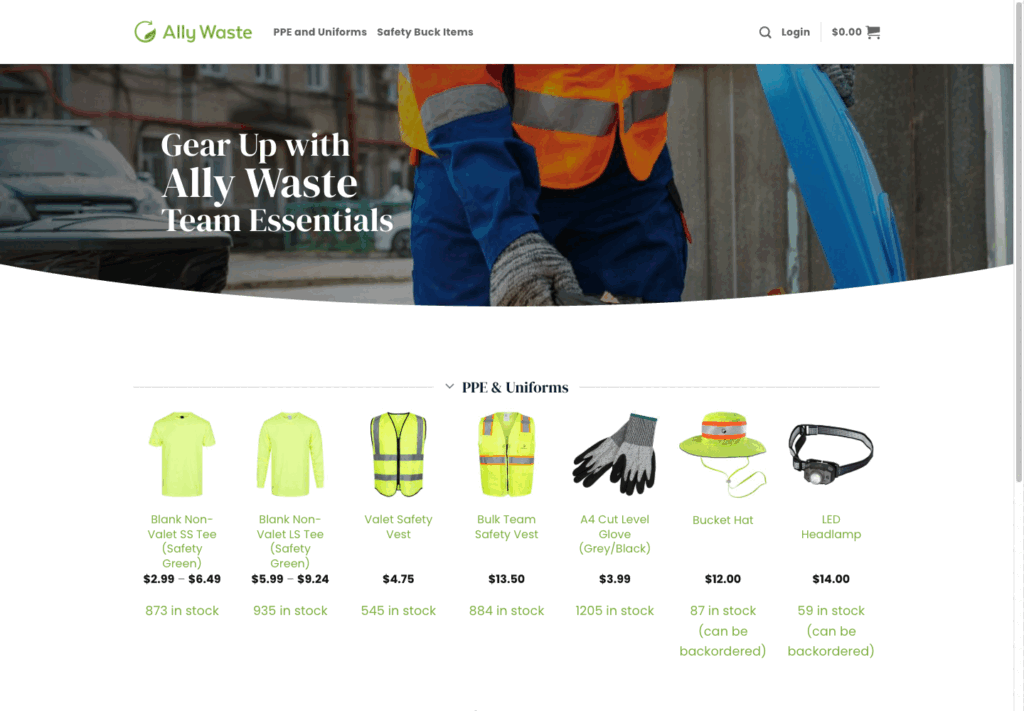Open the Bucket Hat image
The width and height of the screenshot is (1024, 711).
click(723, 454)
